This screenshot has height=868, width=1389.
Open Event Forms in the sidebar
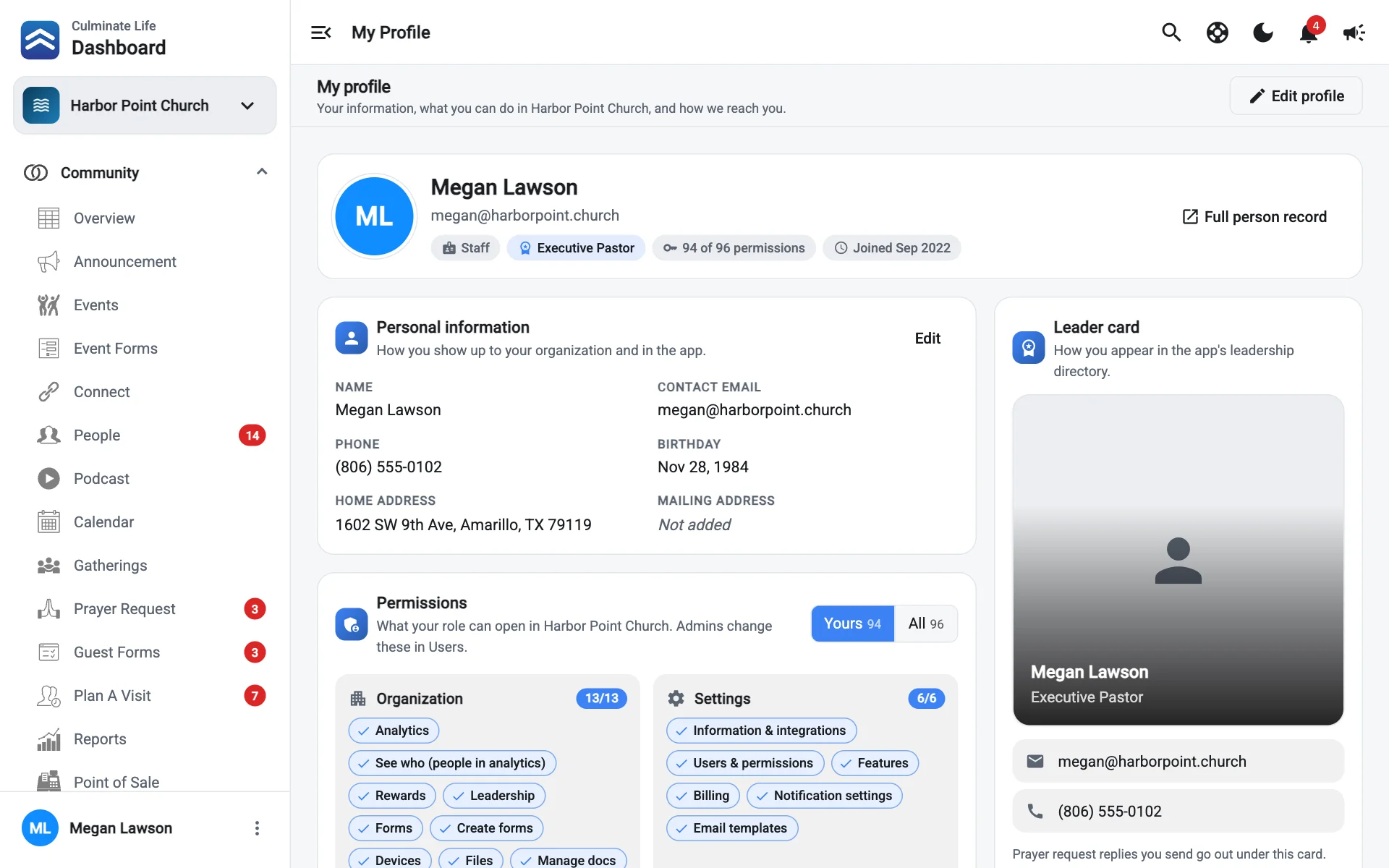(x=116, y=349)
